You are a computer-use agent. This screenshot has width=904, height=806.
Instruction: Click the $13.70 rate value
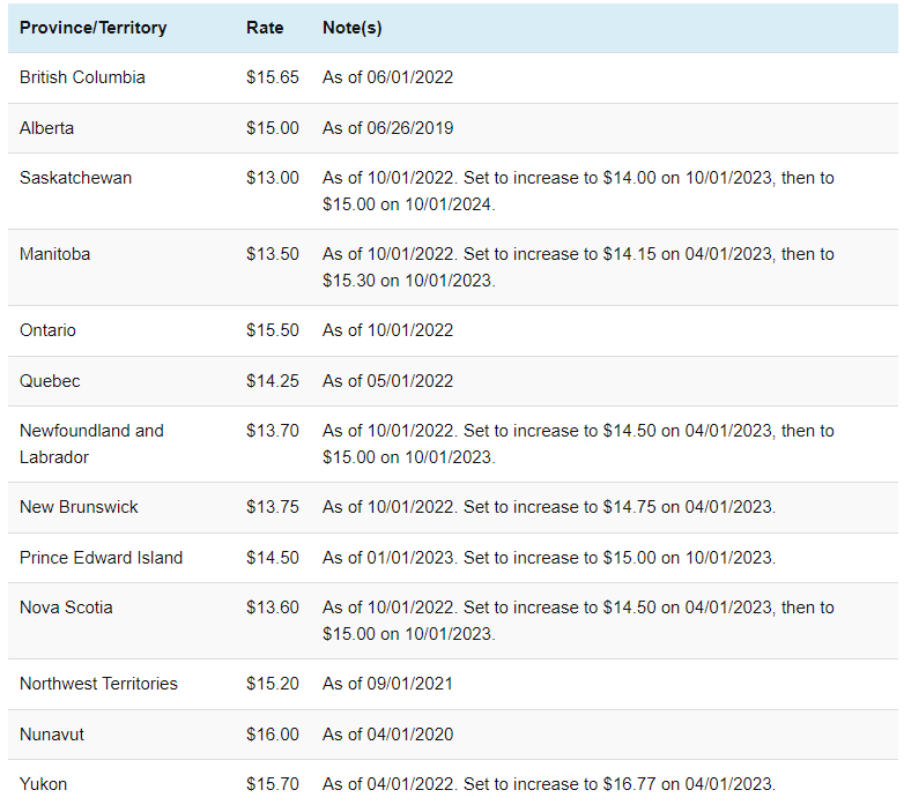[273, 430]
